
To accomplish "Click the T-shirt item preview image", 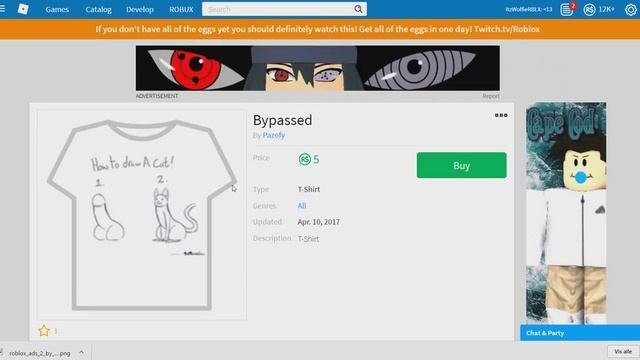I will pyautogui.click(x=142, y=215).
